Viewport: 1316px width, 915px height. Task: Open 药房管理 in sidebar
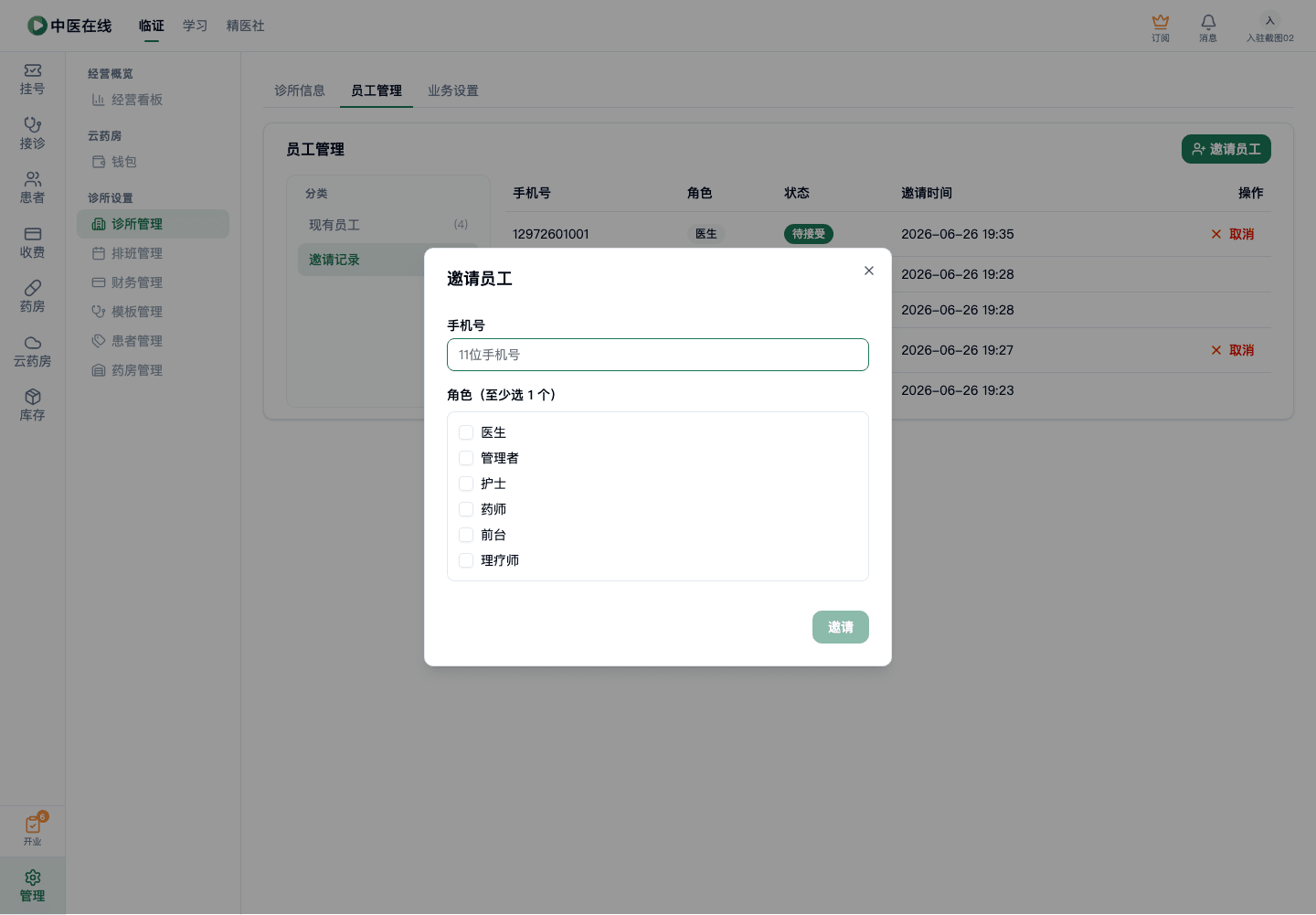coord(153,370)
